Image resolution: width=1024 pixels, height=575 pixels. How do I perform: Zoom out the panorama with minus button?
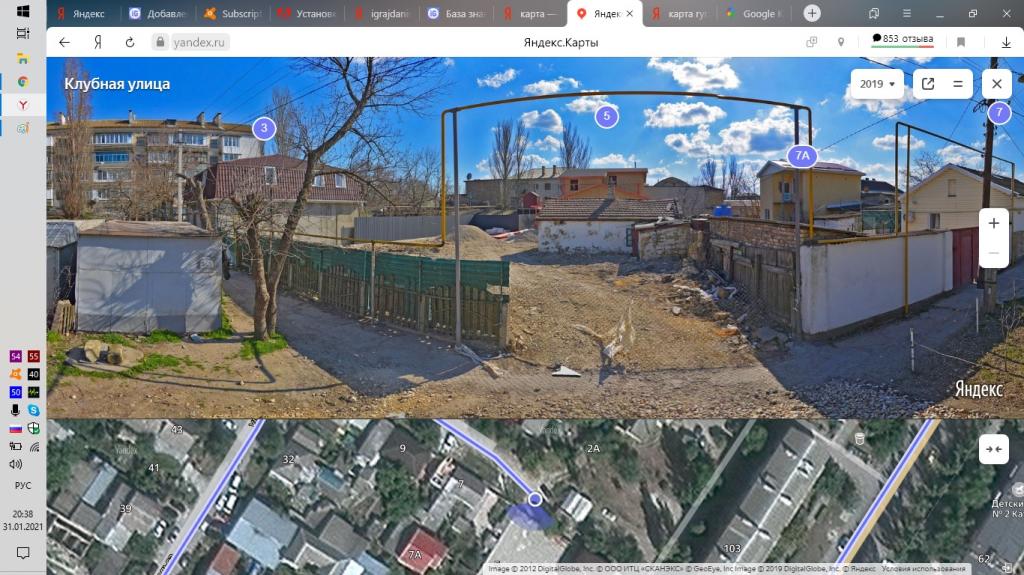click(993, 253)
